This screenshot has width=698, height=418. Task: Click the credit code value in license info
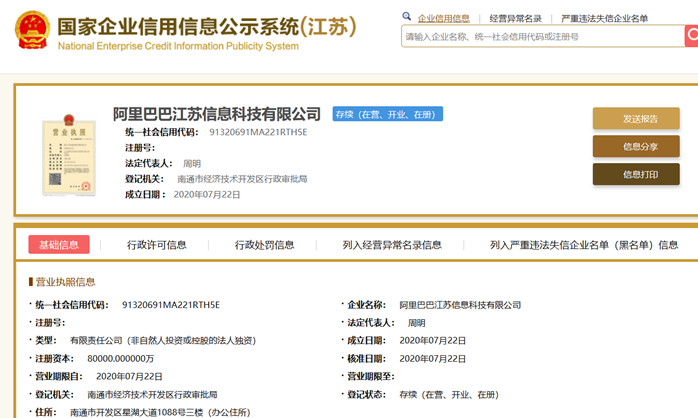click(171, 305)
